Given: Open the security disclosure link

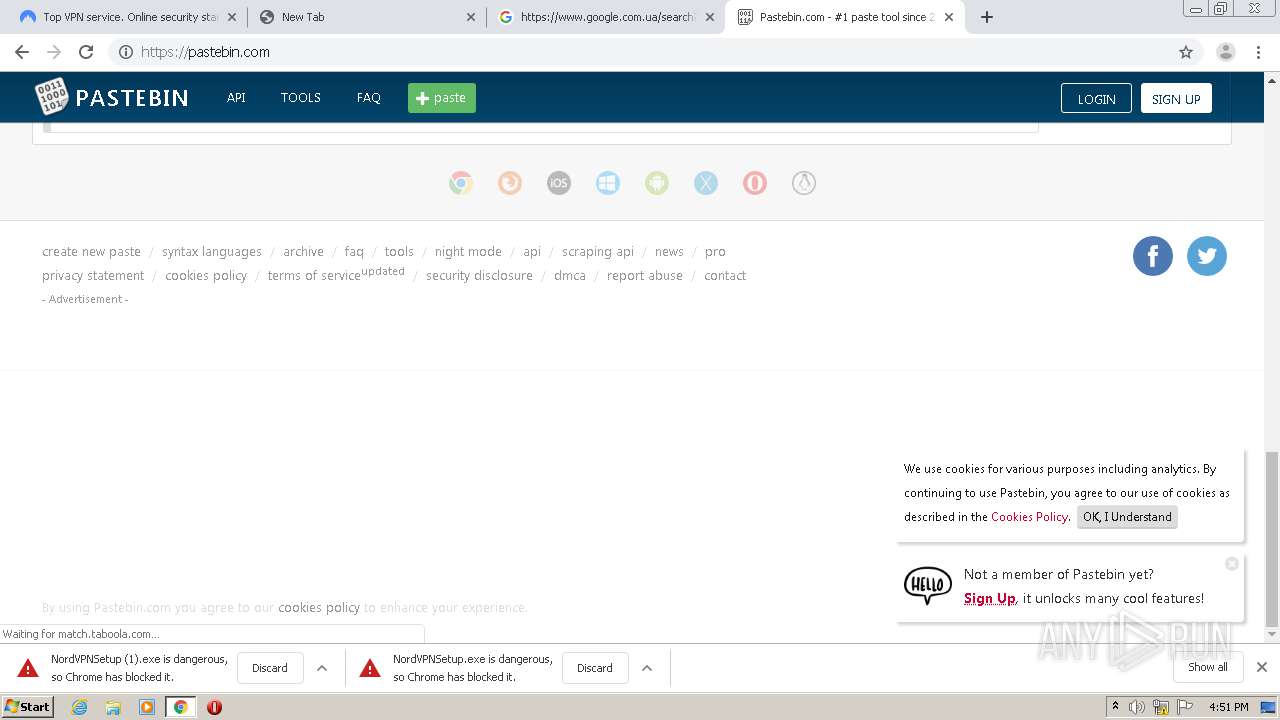Looking at the screenshot, I should point(479,276).
